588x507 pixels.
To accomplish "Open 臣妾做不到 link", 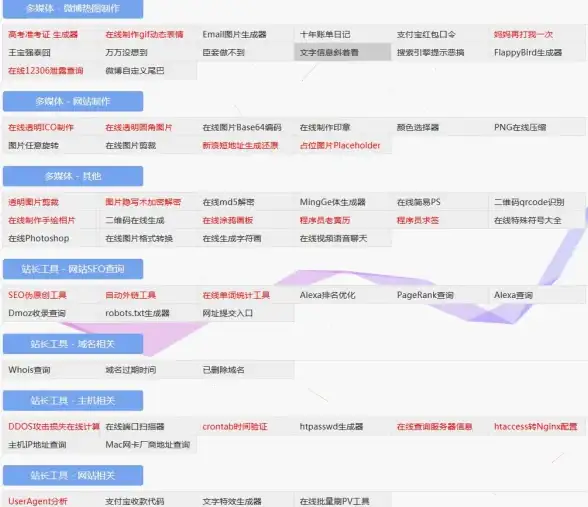I will tap(224, 52).
